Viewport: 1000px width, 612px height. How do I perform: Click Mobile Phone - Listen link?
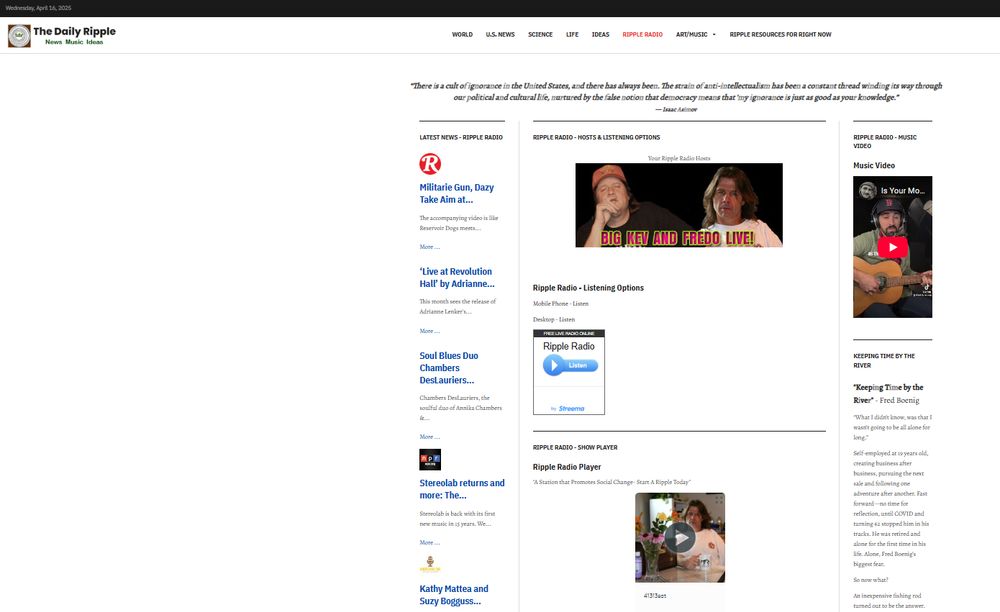tap(561, 303)
